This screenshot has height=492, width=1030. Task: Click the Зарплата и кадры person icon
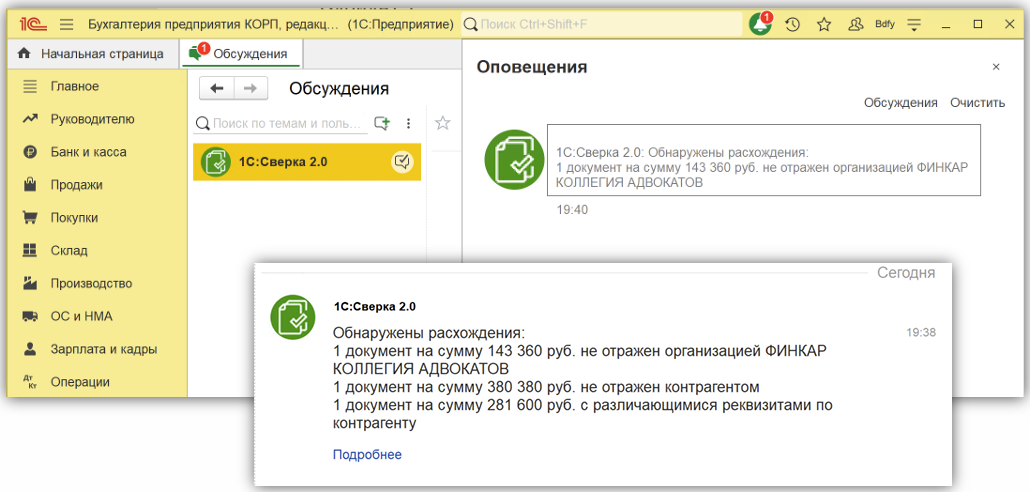click(30, 349)
